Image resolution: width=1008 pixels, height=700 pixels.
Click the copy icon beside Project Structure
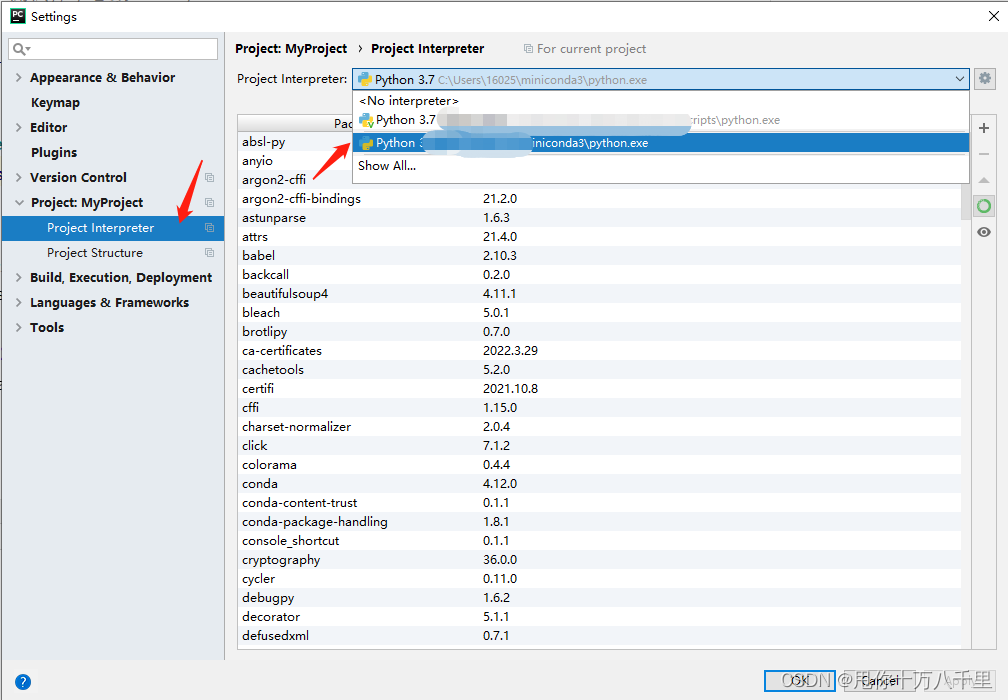[x=209, y=253]
